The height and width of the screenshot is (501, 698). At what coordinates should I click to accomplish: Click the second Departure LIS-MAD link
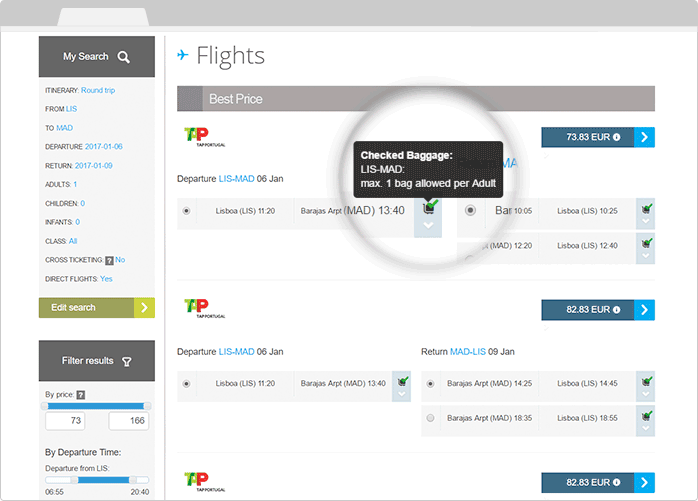coord(236,352)
